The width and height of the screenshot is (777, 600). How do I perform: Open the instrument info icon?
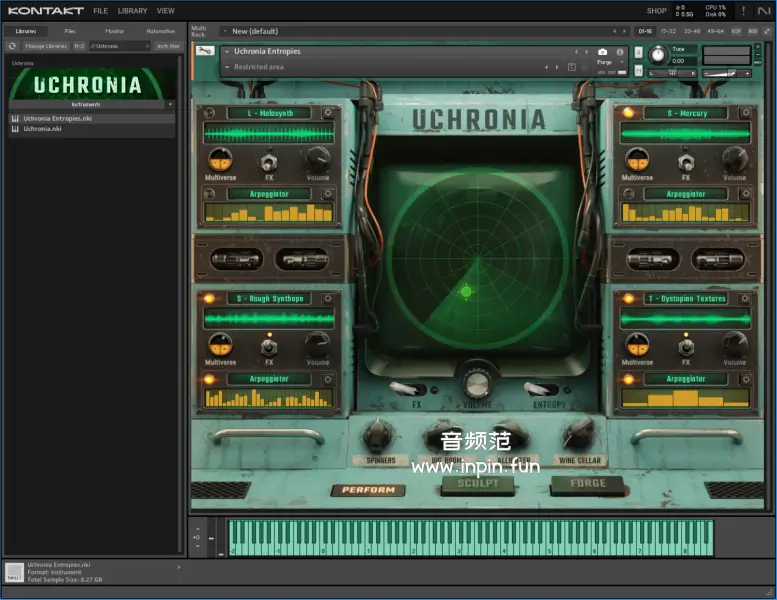tap(620, 52)
